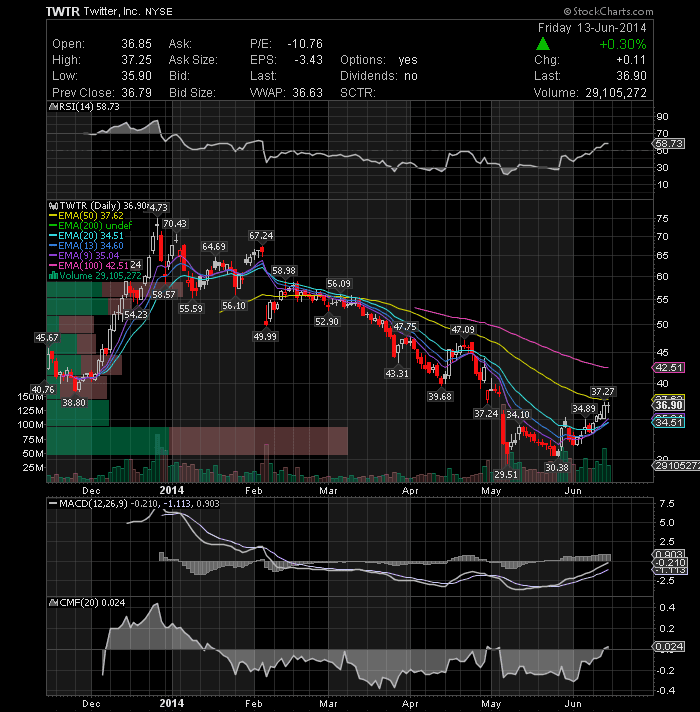This screenshot has height=712, width=700.
Task: Click the 49.99 price low label
Action: 265,336
